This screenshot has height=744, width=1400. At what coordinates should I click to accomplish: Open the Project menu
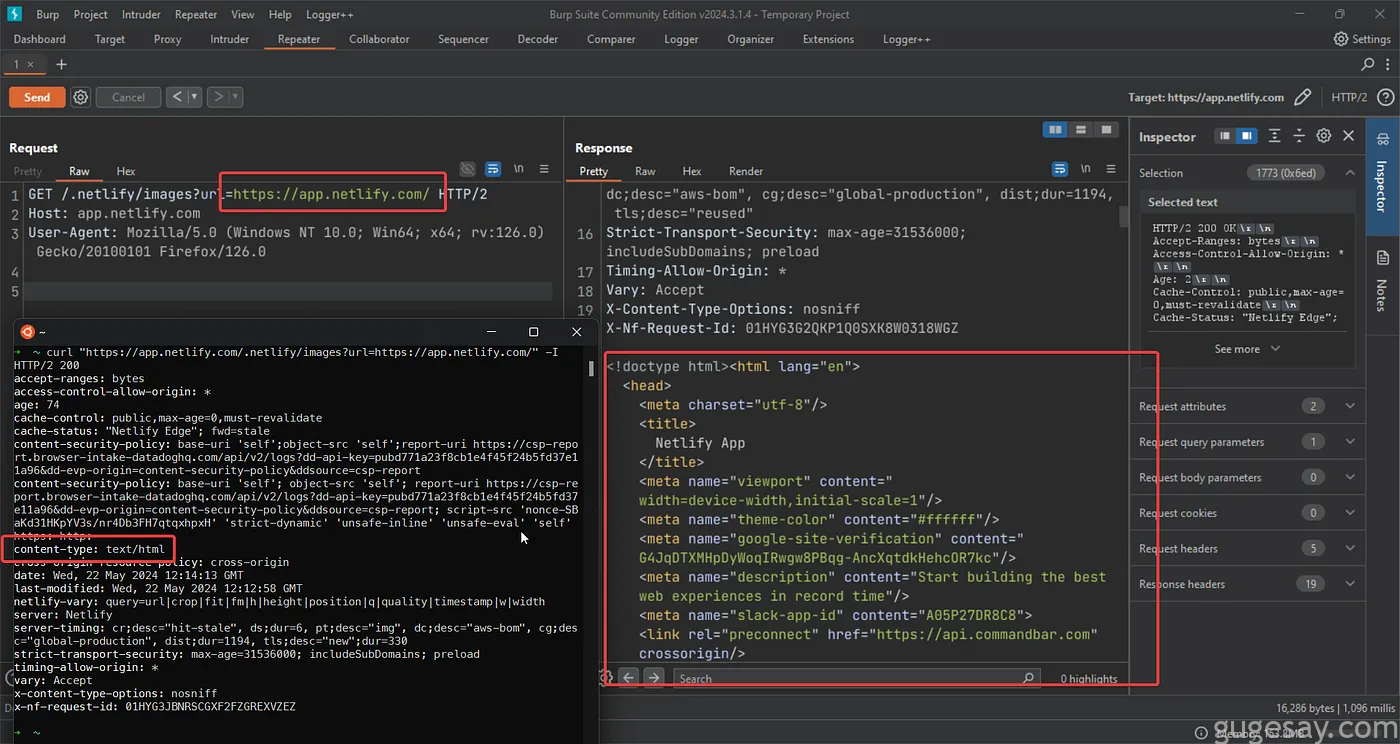click(90, 14)
